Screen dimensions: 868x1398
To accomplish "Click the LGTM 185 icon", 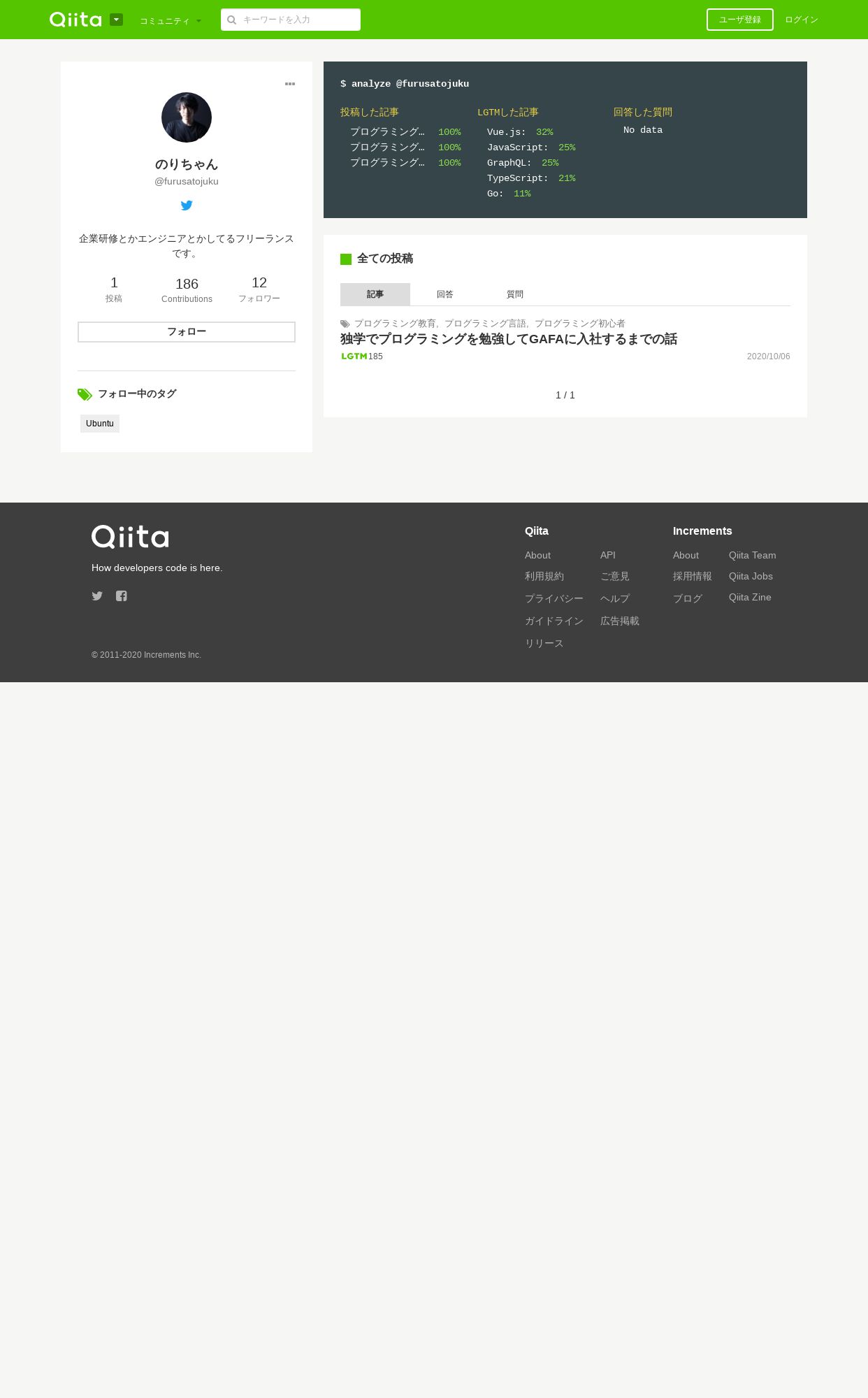I will coord(354,356).
